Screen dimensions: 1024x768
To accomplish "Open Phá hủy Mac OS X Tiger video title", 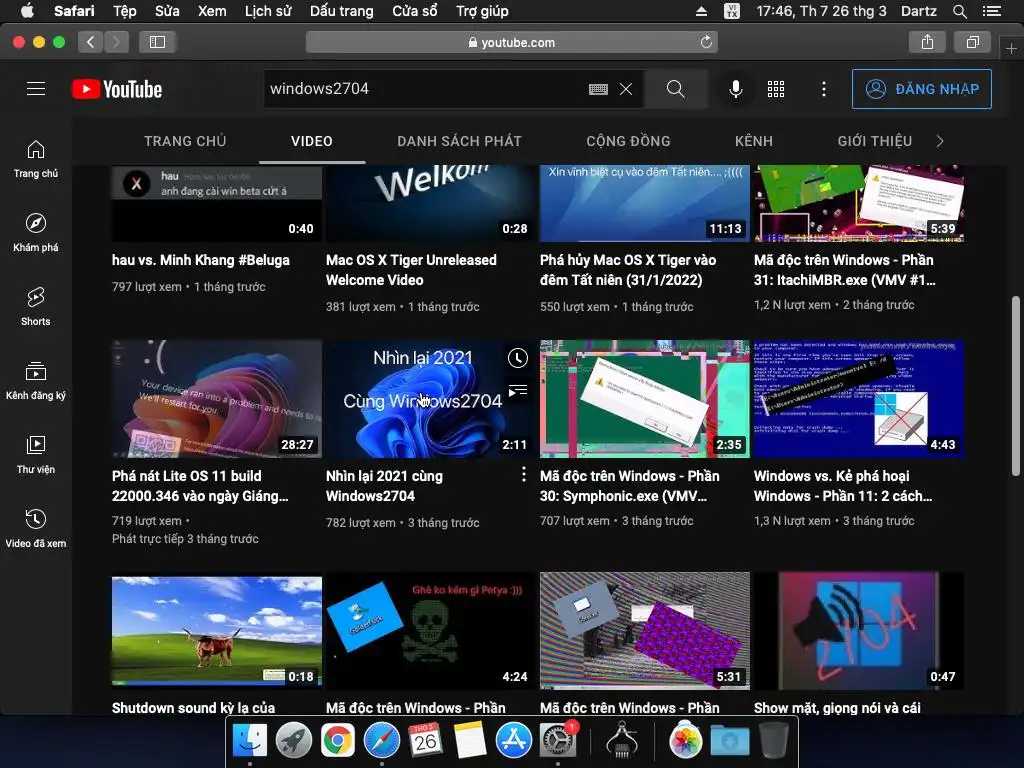I will (x=628, y=270).
